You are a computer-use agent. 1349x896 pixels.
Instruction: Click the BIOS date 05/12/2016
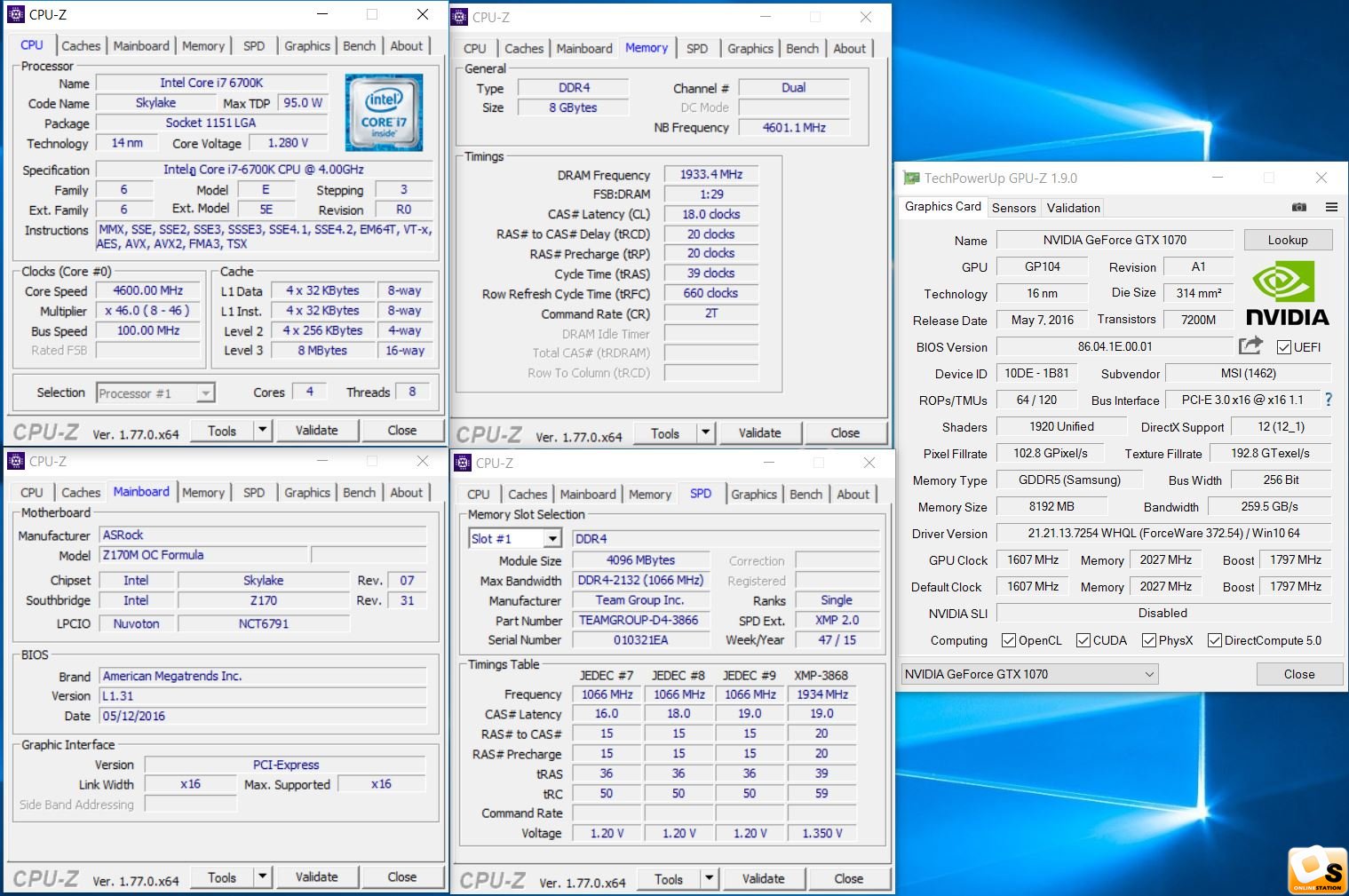(263, 716)
